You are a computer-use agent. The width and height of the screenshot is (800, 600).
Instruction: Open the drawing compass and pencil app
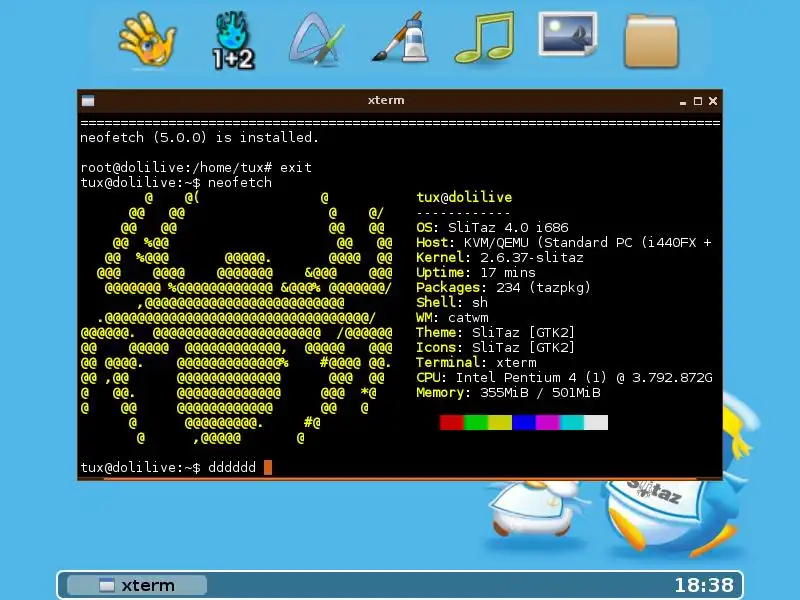(x=316, y=39)
